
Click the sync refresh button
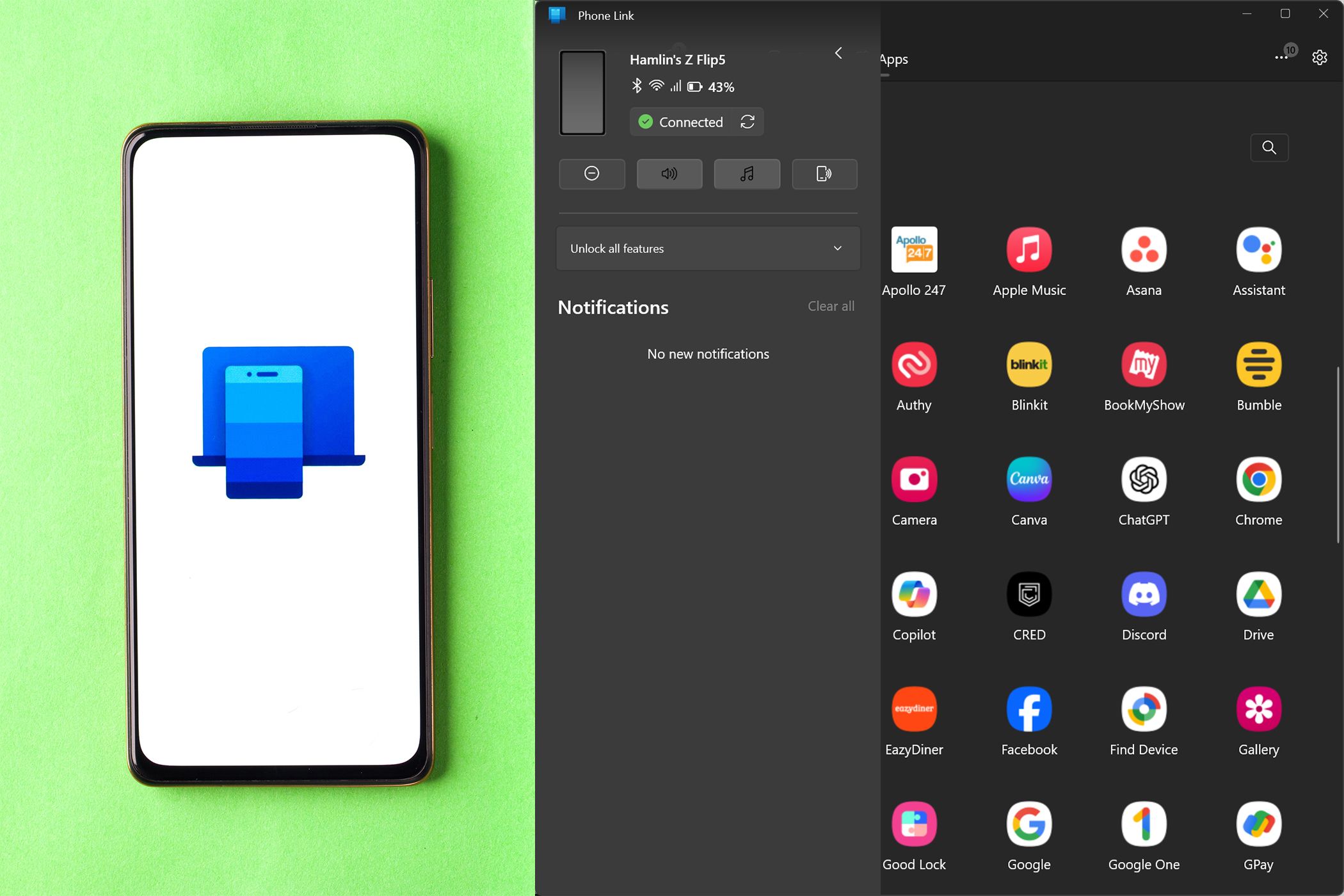748,122
